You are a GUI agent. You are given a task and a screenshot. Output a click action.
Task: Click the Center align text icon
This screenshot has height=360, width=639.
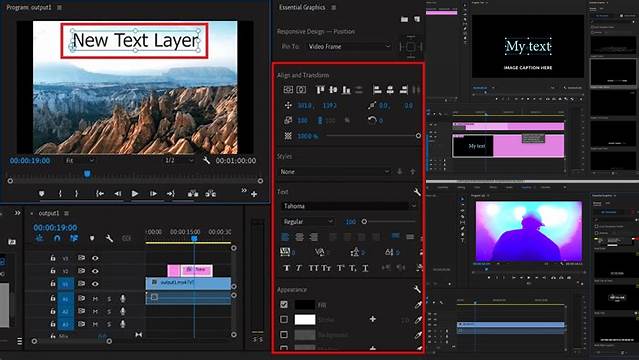[300, 237]
